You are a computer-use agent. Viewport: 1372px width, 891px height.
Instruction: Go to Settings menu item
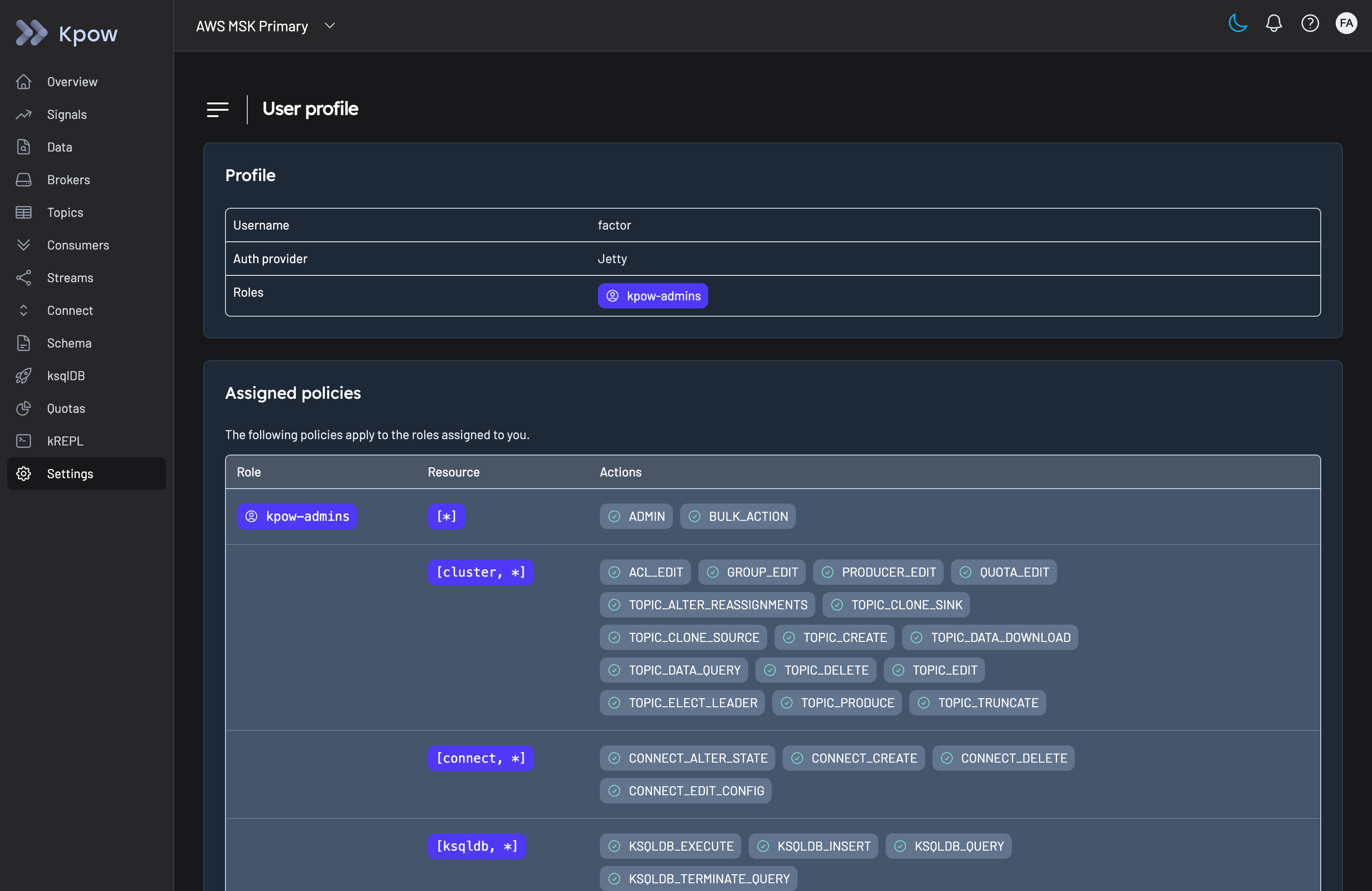87,474
